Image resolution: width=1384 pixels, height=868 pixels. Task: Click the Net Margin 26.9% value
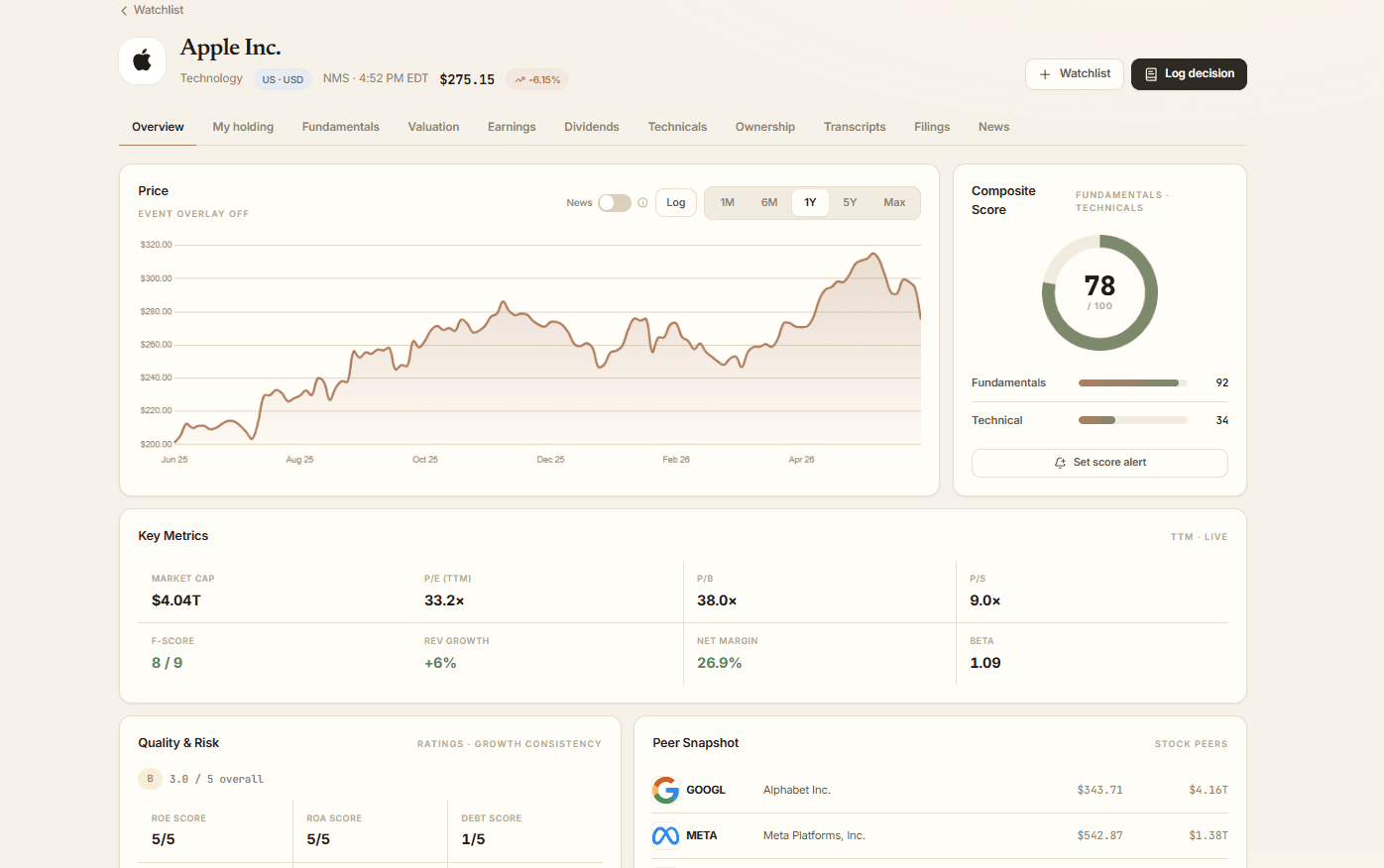[720, 663]
